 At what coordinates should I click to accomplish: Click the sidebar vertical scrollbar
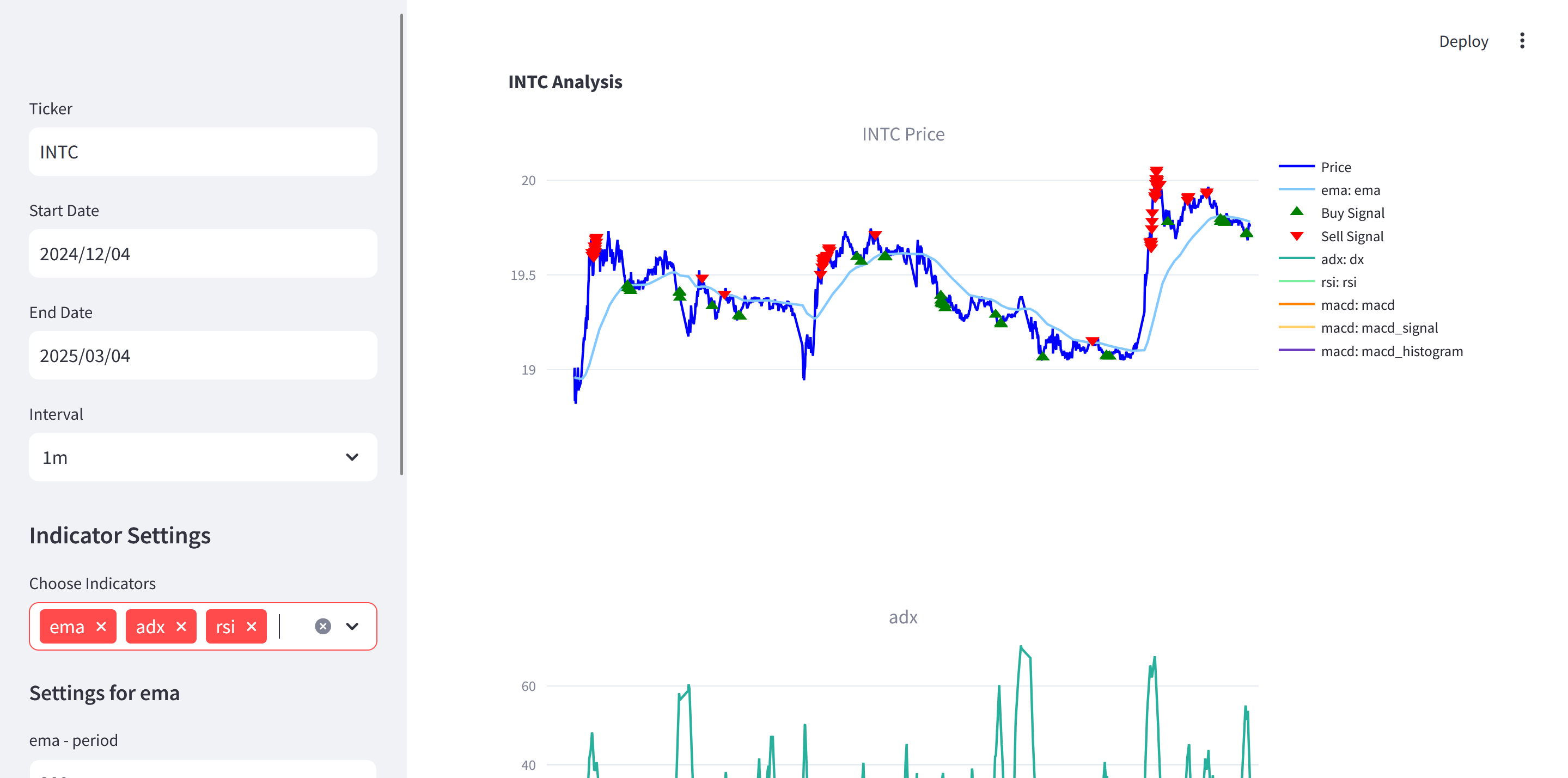pos(402,243)
